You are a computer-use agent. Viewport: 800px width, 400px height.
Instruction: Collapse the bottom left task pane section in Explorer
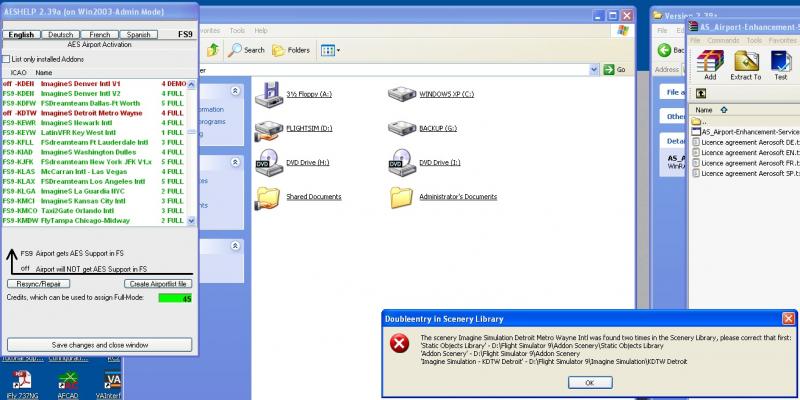235,246
